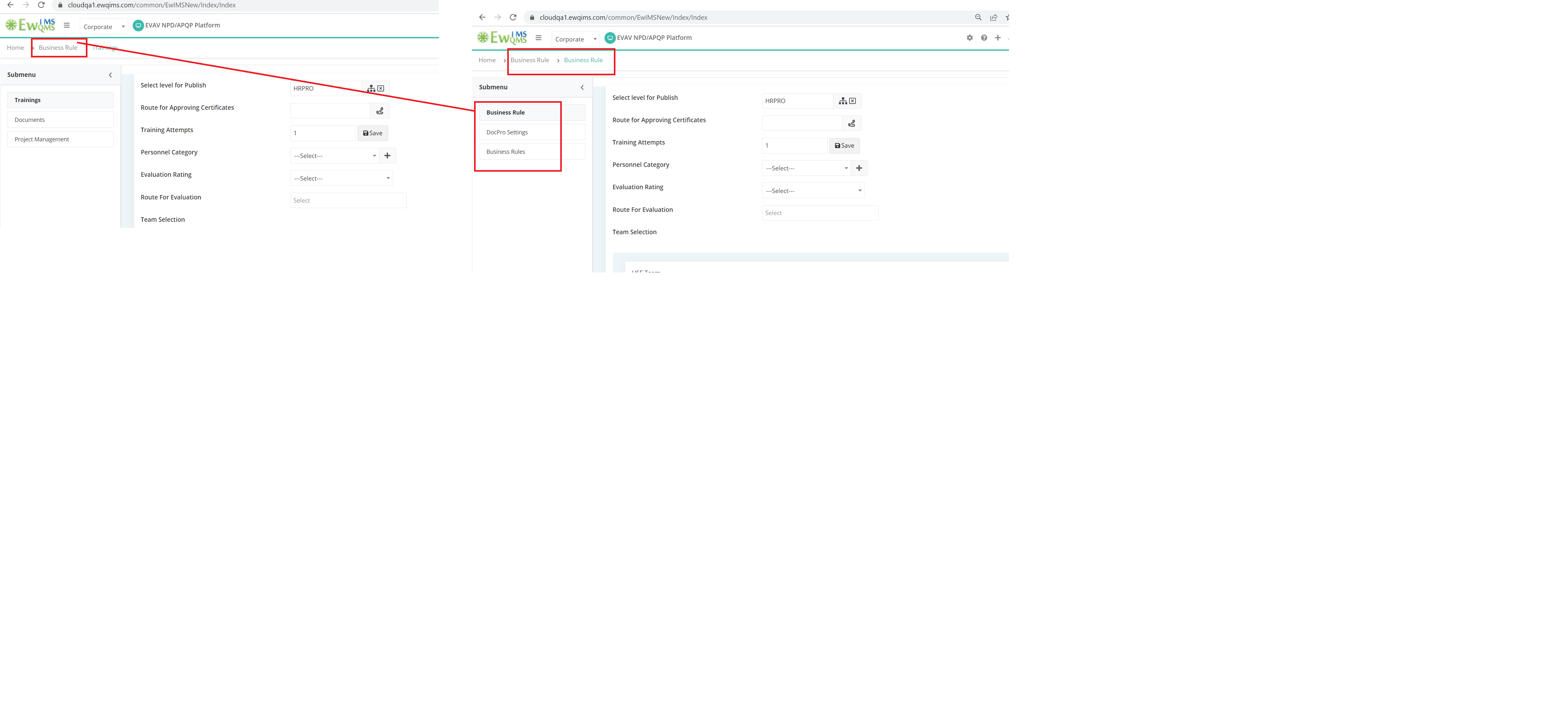Select Business Rules submenu item

pos(532,152)
